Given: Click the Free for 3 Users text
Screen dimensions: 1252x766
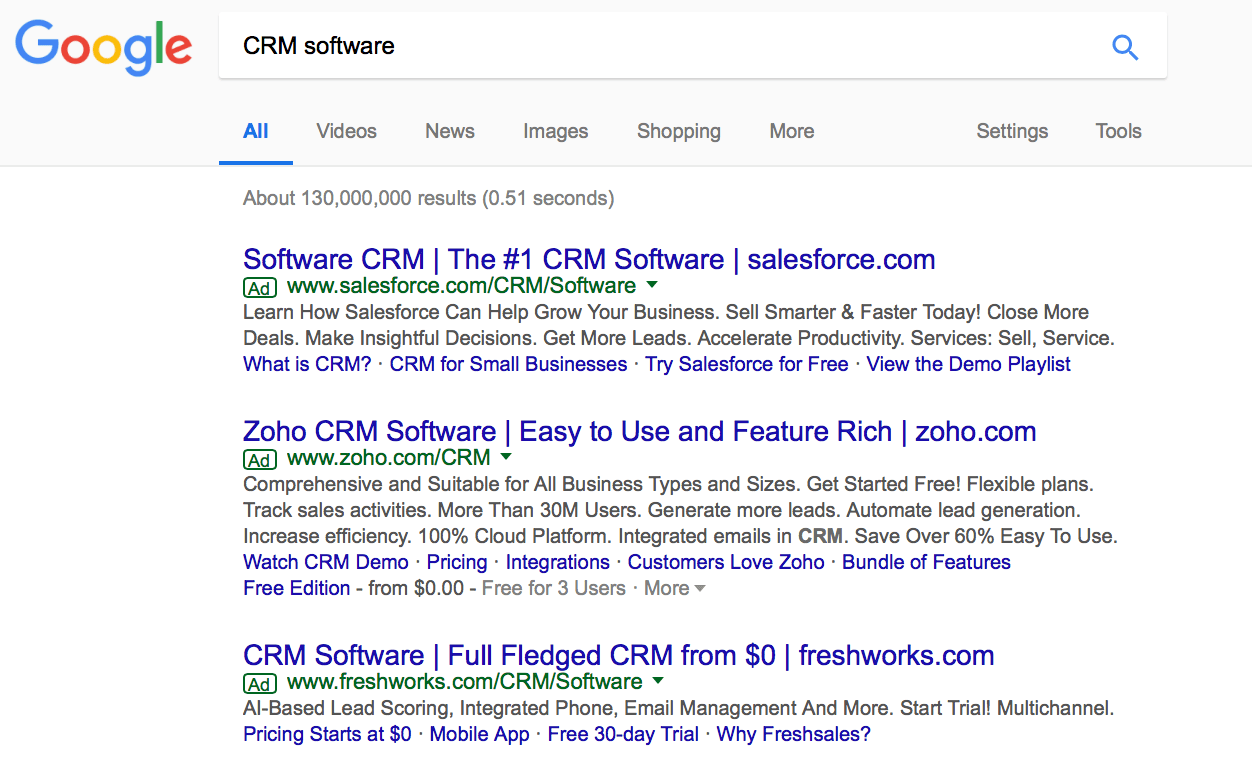Looking at the screenshot, I should coord(553,588).
